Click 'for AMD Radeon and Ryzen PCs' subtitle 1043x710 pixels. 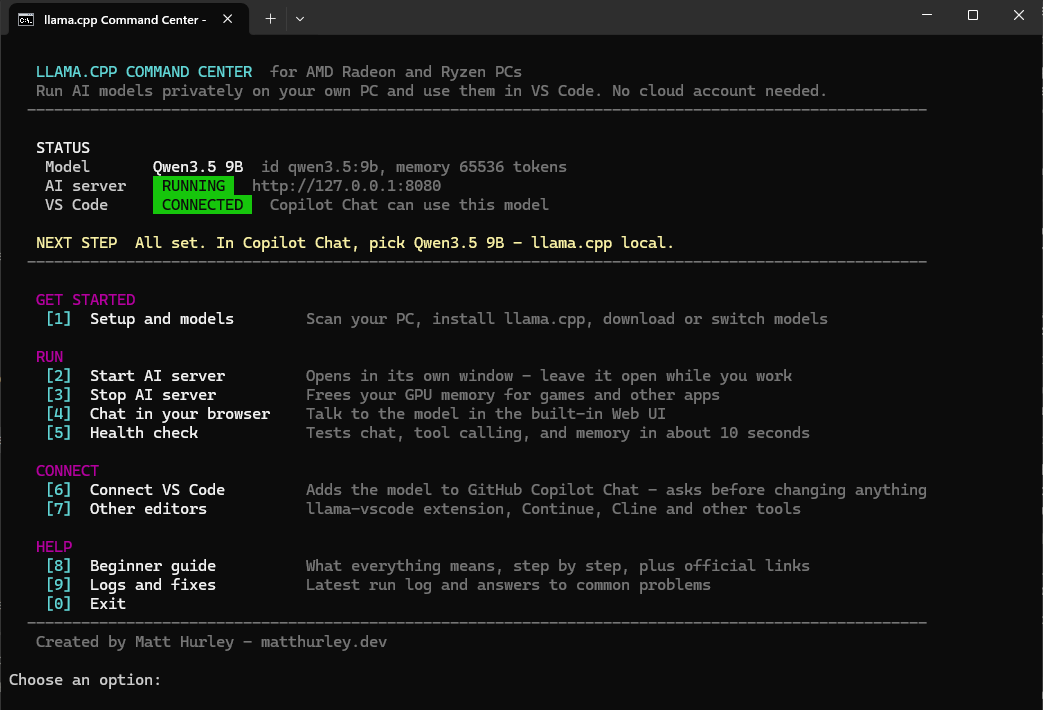[x=396, y=72]
